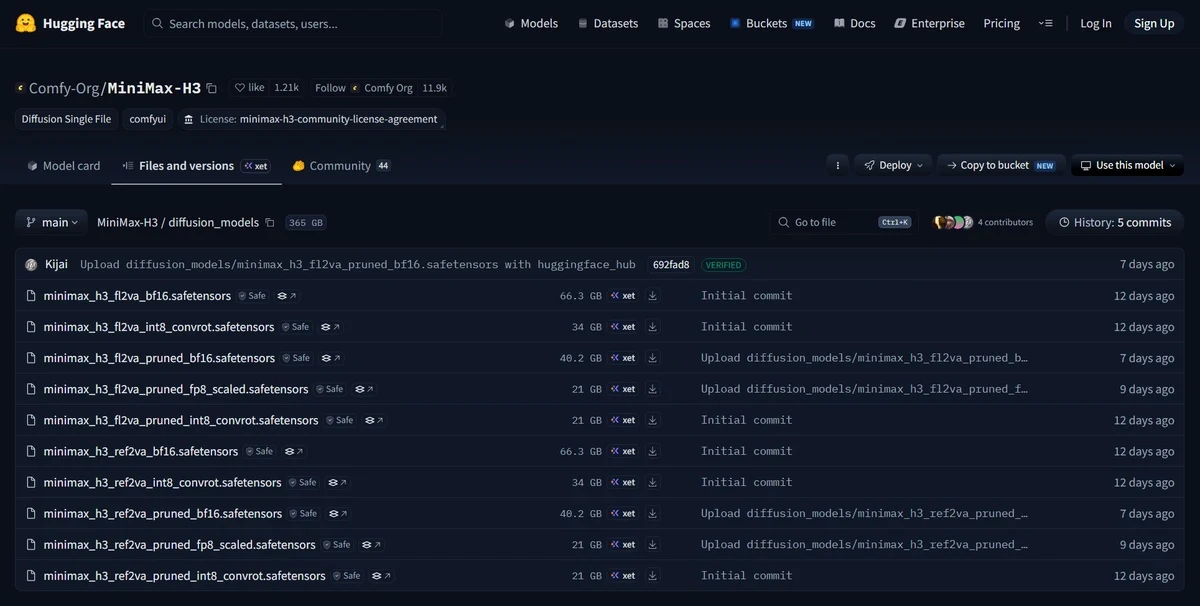Click Safe badge on minimax_h3_fl2va_int8_convrot.safetensors
The width and height of the screenshot is (1200, 606).
pyautogui.click(x=296, y=327)
